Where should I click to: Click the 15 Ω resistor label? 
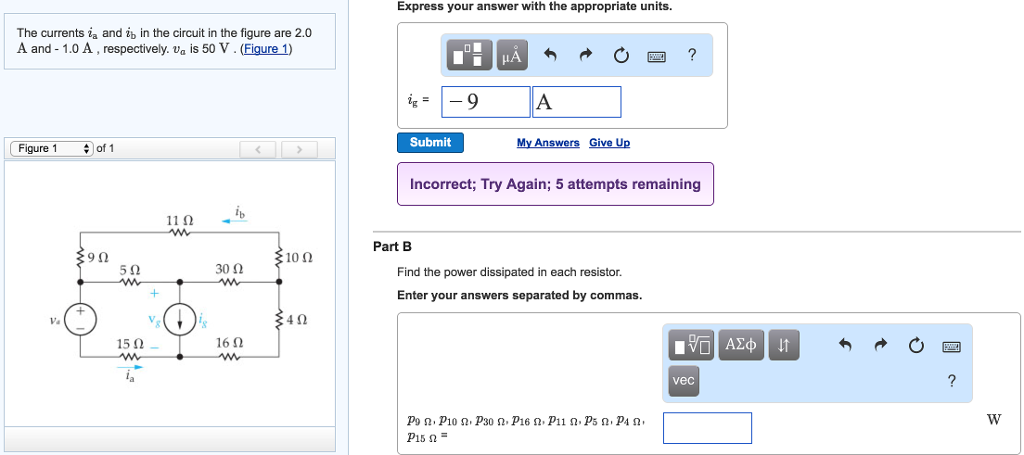click(129, 342)
